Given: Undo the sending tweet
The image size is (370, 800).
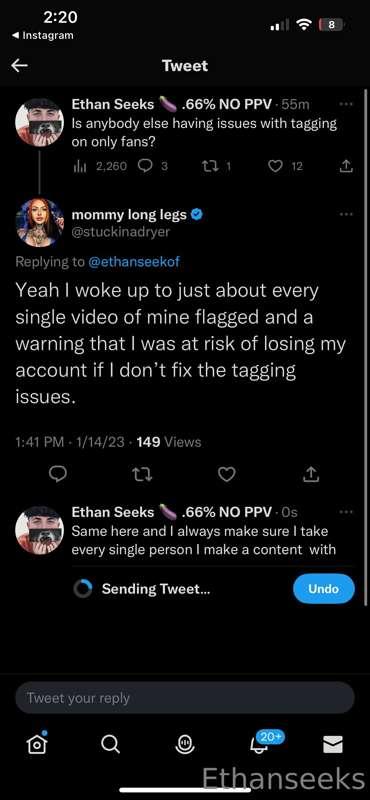Looking at the screenshot, I should click(324, 588).
